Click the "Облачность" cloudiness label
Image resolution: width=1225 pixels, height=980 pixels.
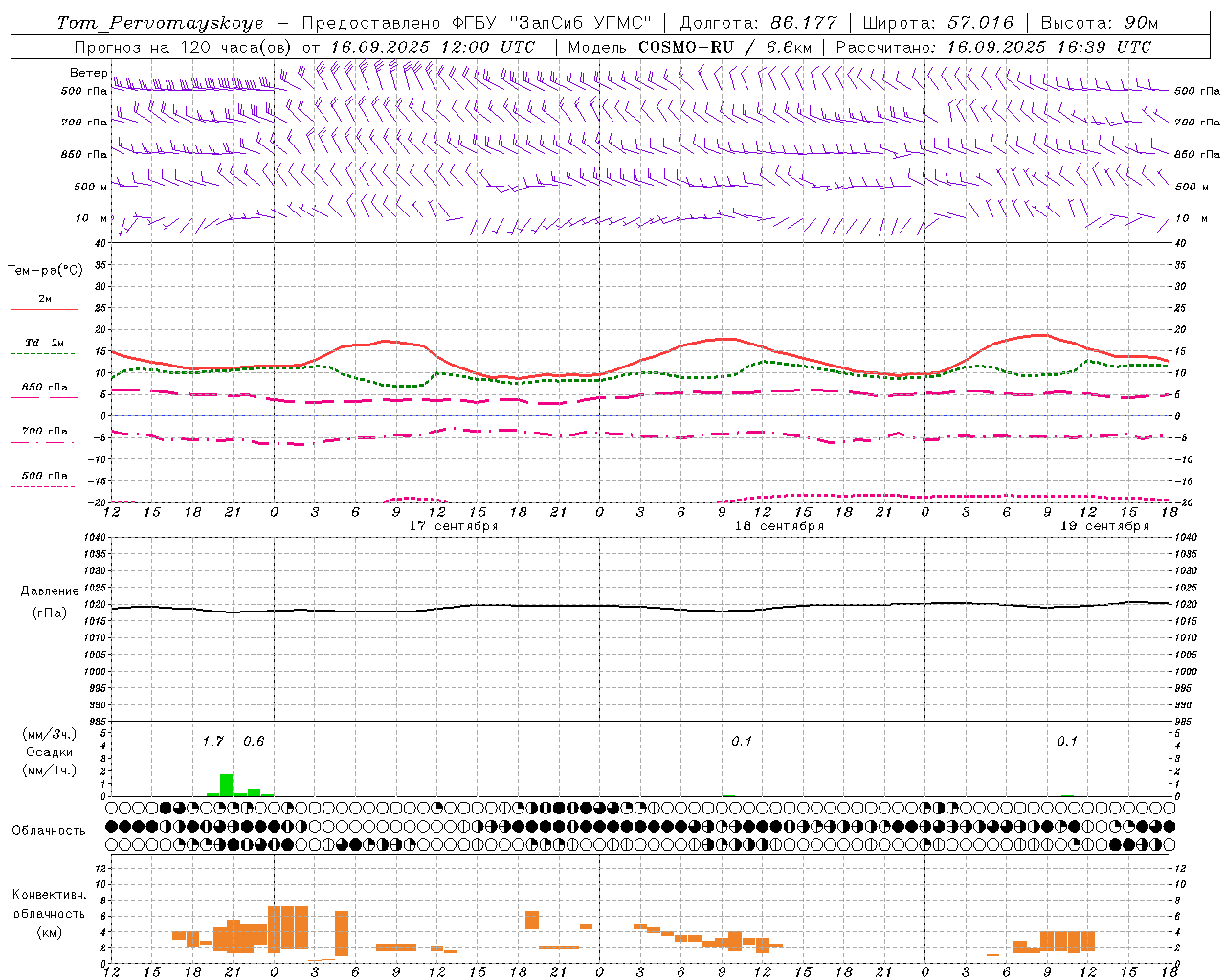(49, 830)
